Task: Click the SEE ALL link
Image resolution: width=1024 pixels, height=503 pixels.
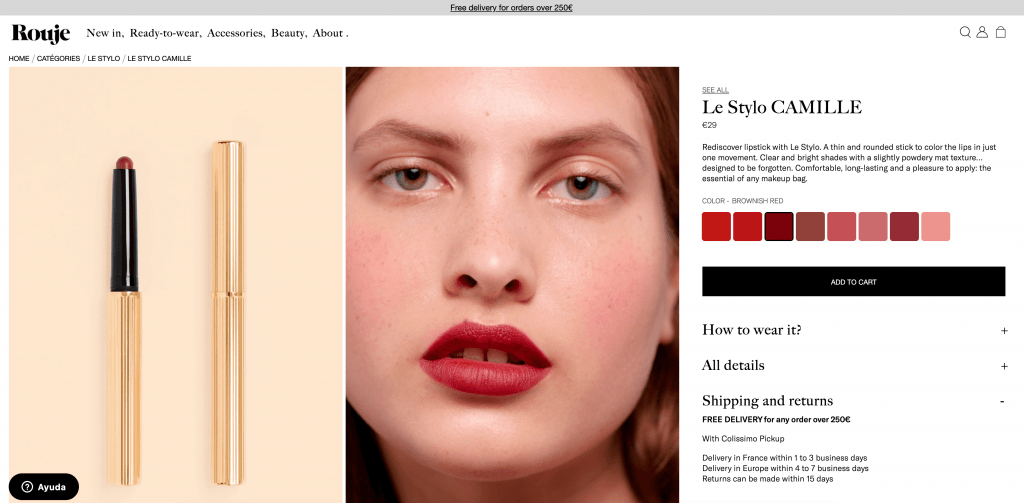Action: pos(715,90)
